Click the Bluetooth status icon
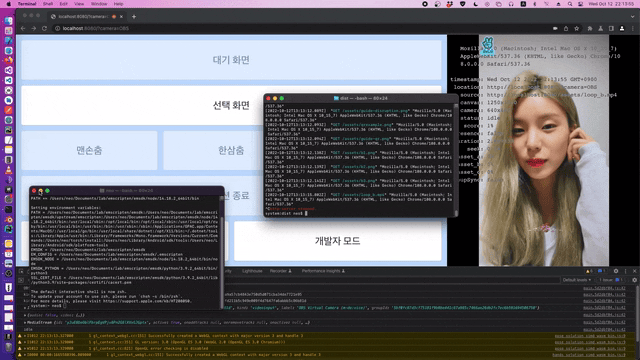Image resolution: width=640 pixels, height=360 pixels. coord(535,4)
